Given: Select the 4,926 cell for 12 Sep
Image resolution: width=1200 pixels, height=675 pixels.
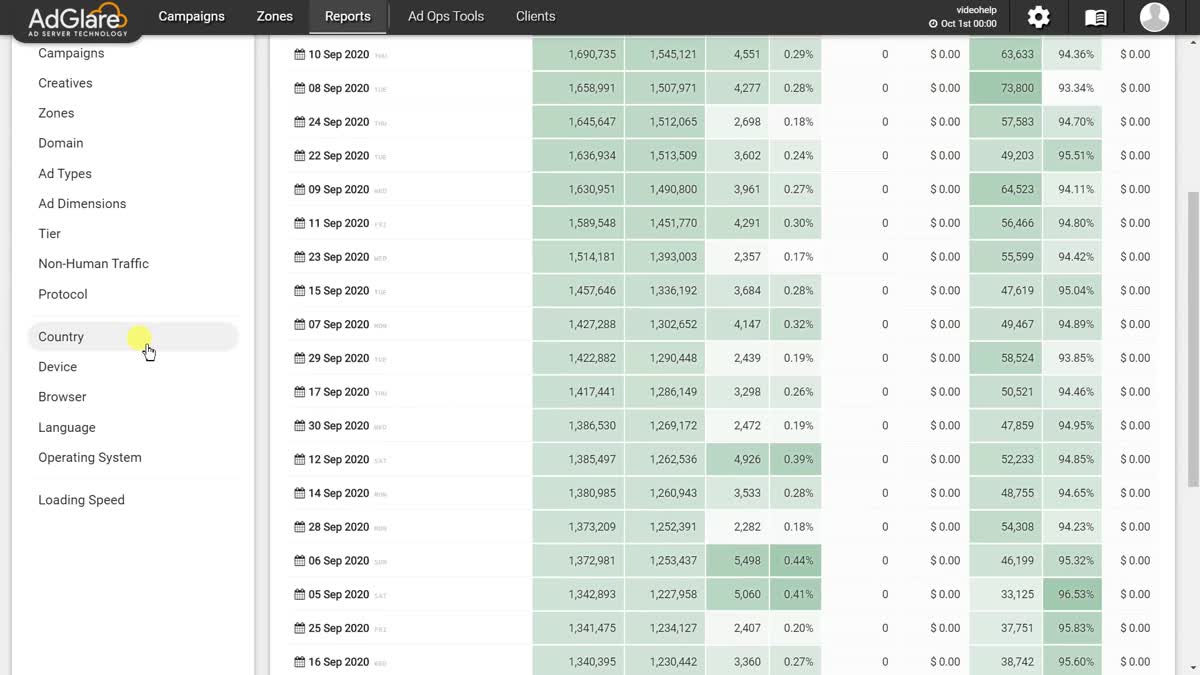Looking at the screenshot, I should (x=737, y=459).
